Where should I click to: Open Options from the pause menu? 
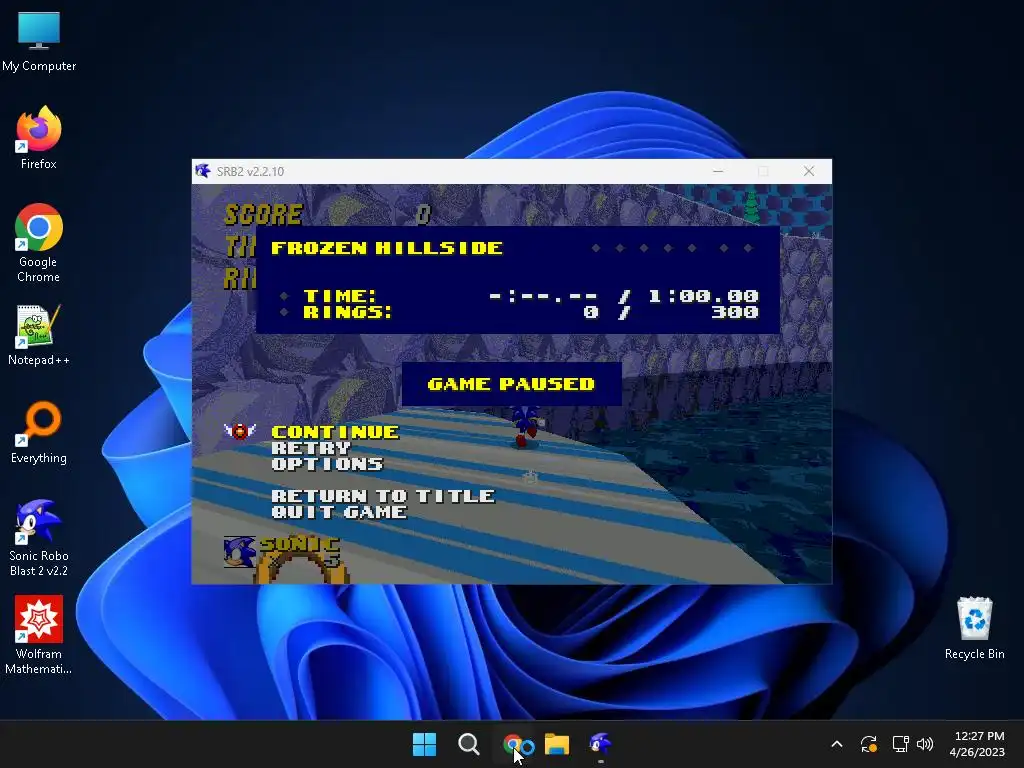[x=327, y=464]
